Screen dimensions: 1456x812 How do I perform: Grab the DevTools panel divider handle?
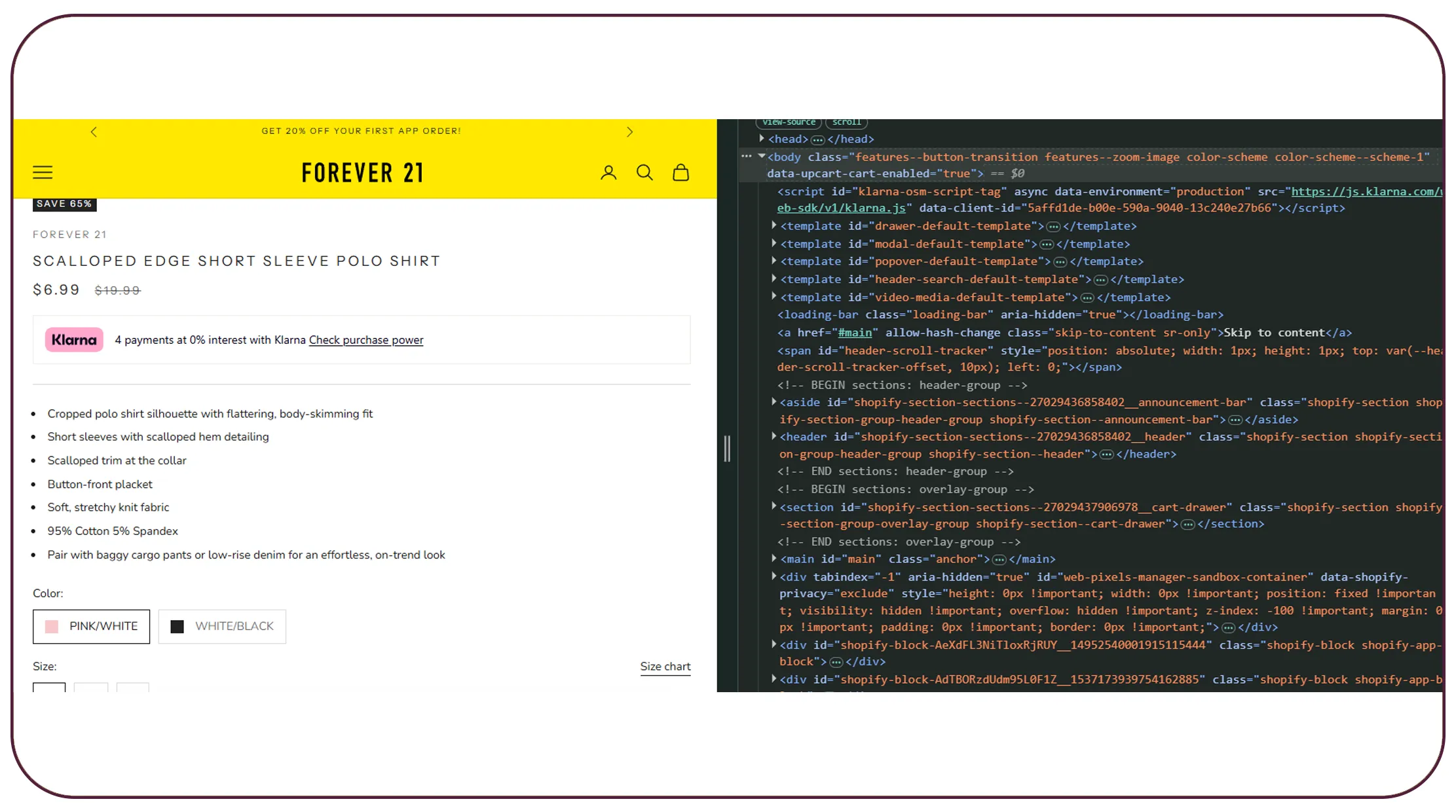click(x=727, y=449)
